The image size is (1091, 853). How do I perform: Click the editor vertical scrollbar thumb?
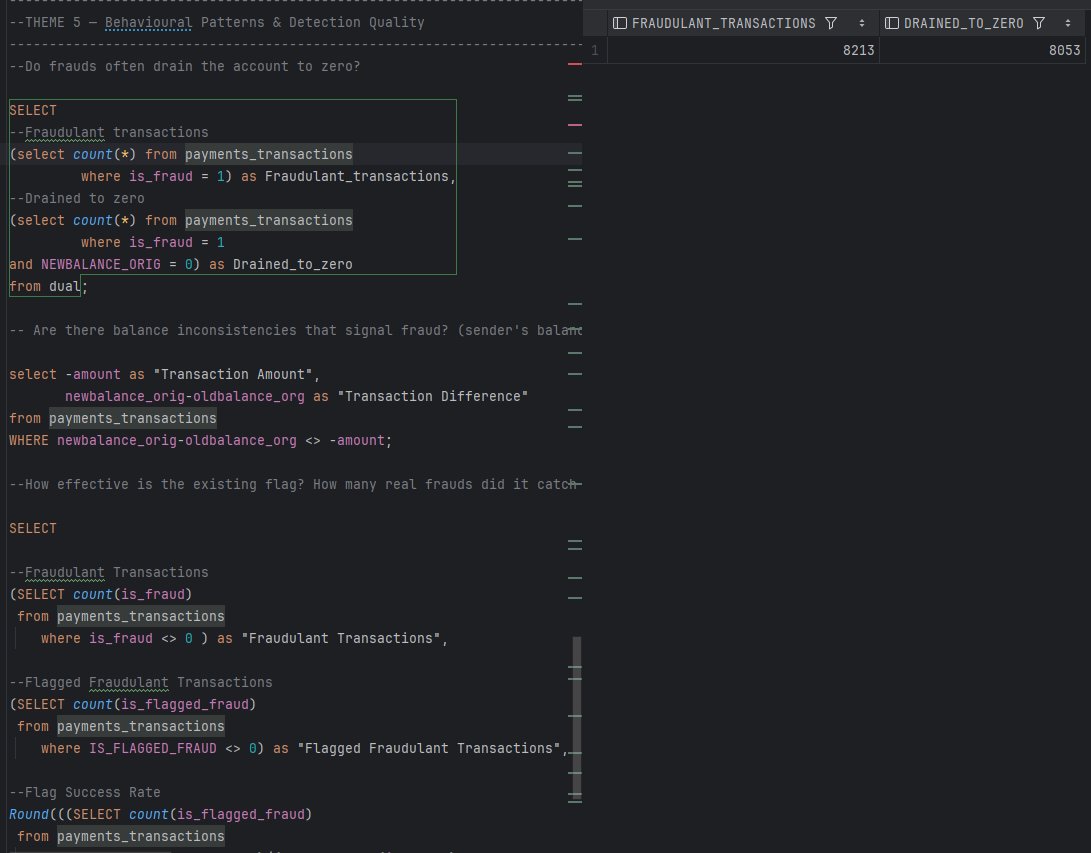pos(577,717)
